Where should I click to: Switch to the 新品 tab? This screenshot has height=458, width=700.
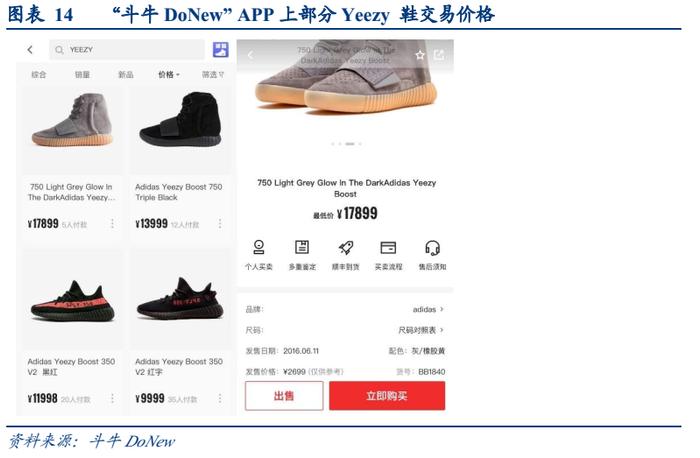(x=125, y=75)
